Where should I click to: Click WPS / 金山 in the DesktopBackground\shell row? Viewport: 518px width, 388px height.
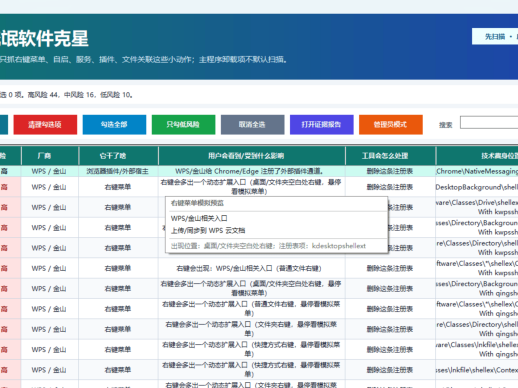[x=49, y=187]
